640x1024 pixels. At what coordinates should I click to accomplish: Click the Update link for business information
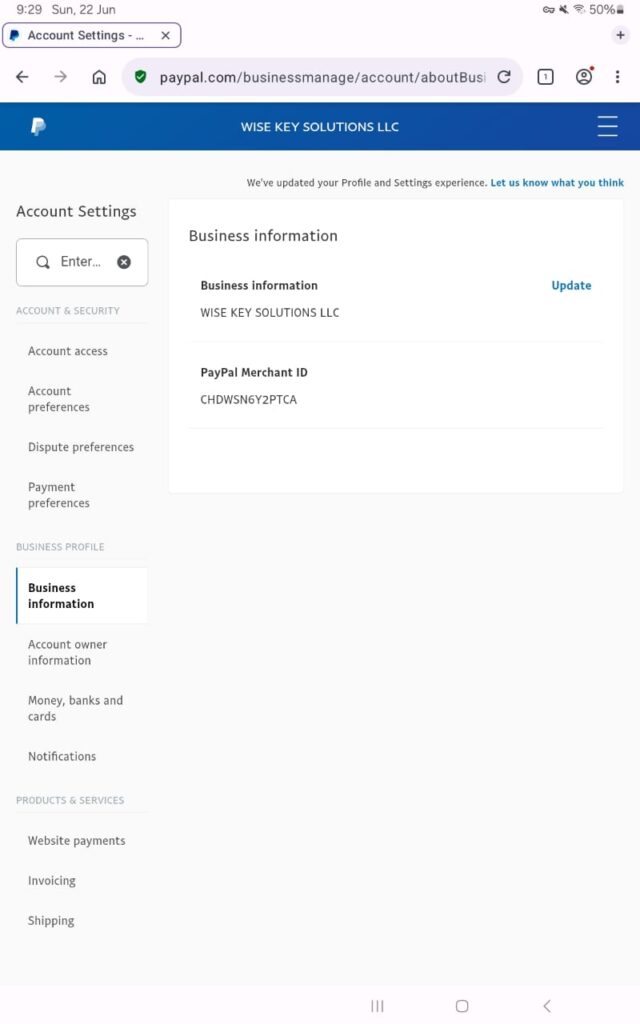click(x=571, y=286)
